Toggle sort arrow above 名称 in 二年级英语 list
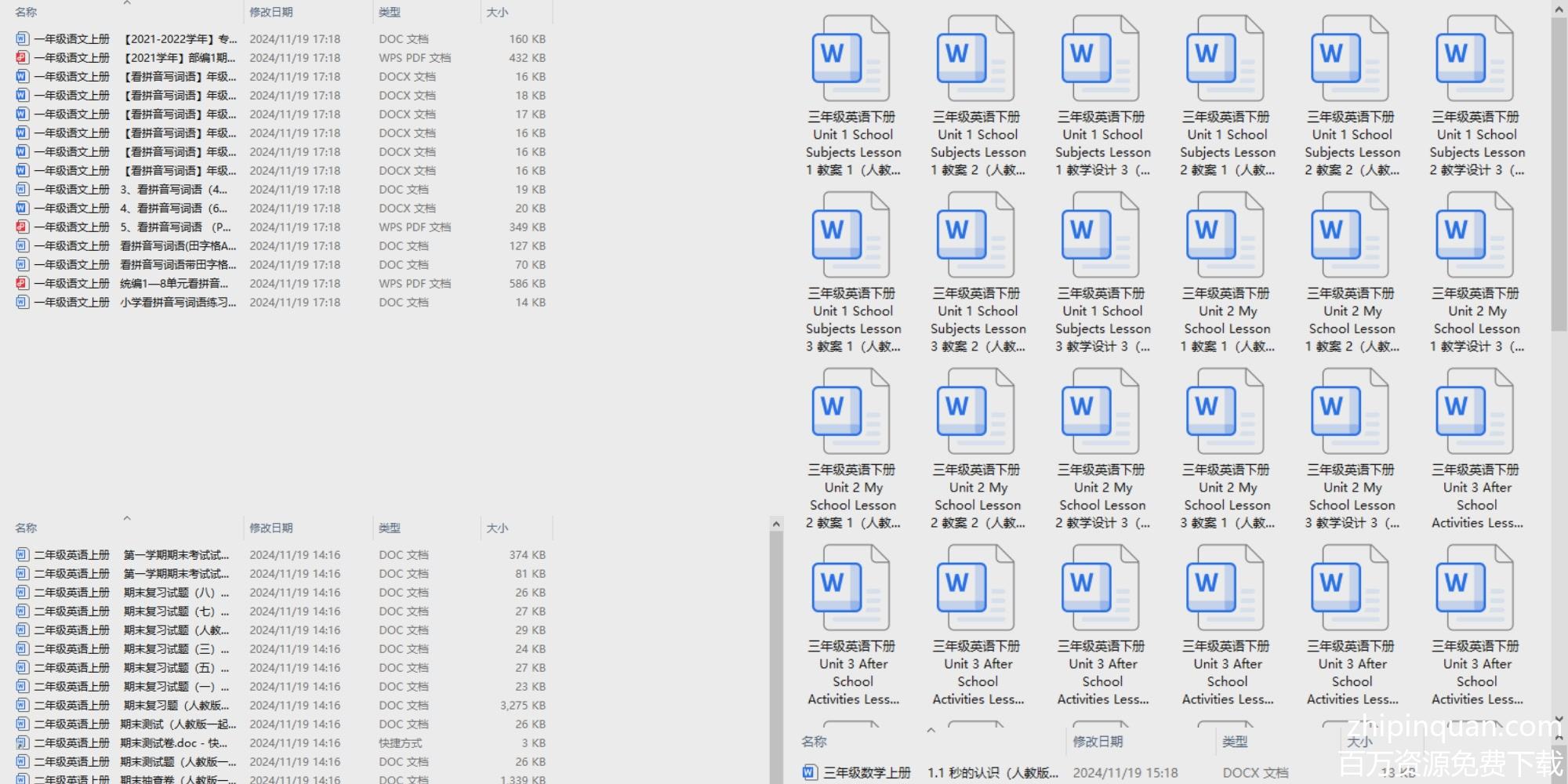 [x=127, y=518]
